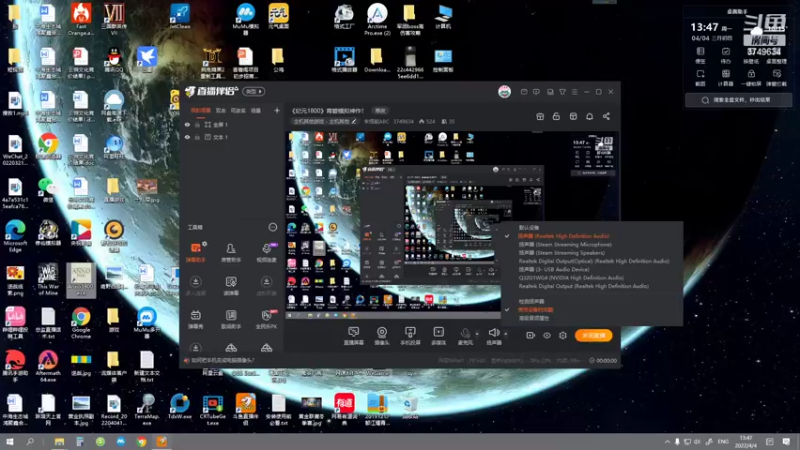Open the taskbar search icon
This screenshot has height=450, width=800.
click(x=30, y=442)
